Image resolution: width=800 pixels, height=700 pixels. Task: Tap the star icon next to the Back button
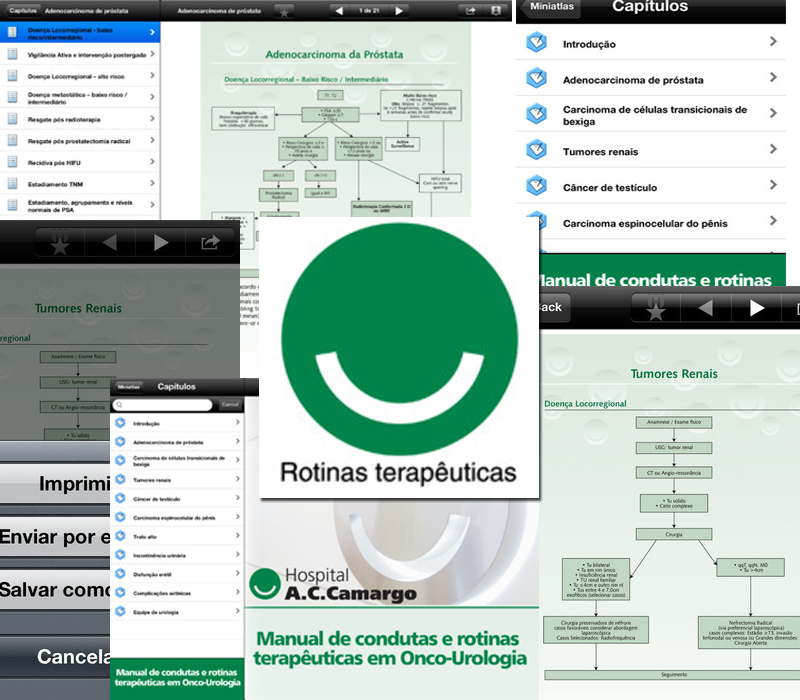pyautogui.click(x=656, y=308)
